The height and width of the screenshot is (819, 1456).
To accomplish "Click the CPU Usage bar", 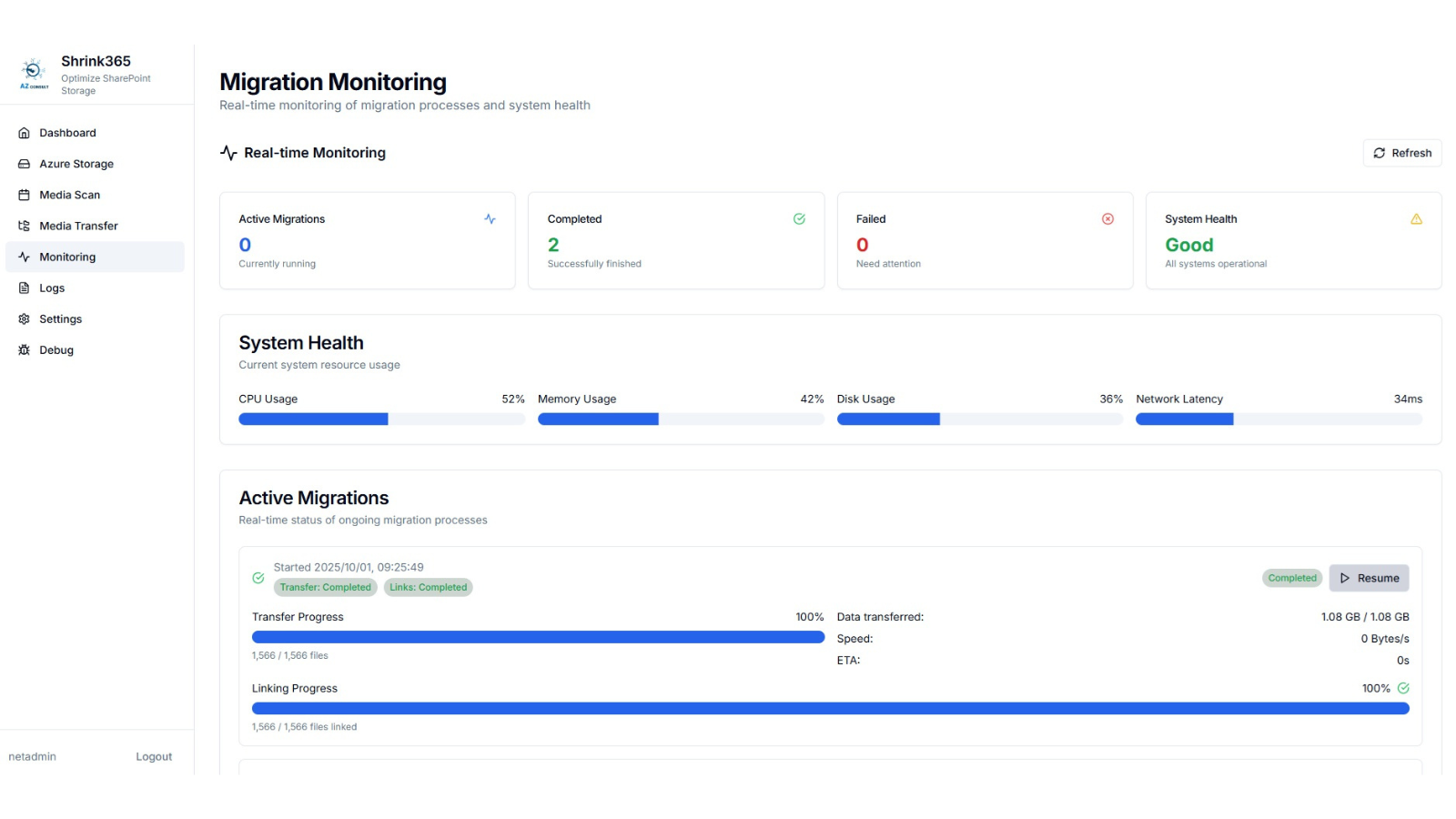I will point(381,420).
